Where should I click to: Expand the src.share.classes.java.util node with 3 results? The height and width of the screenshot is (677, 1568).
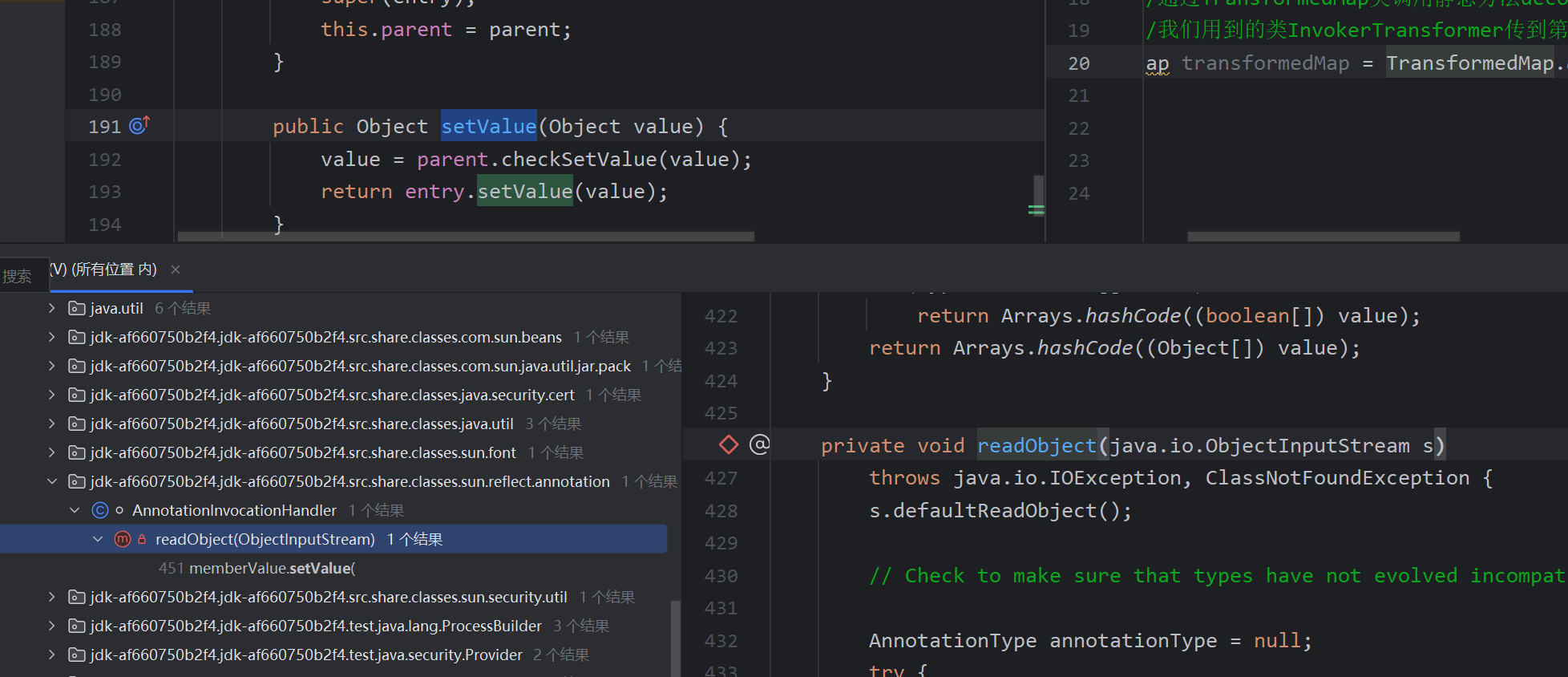52,424
